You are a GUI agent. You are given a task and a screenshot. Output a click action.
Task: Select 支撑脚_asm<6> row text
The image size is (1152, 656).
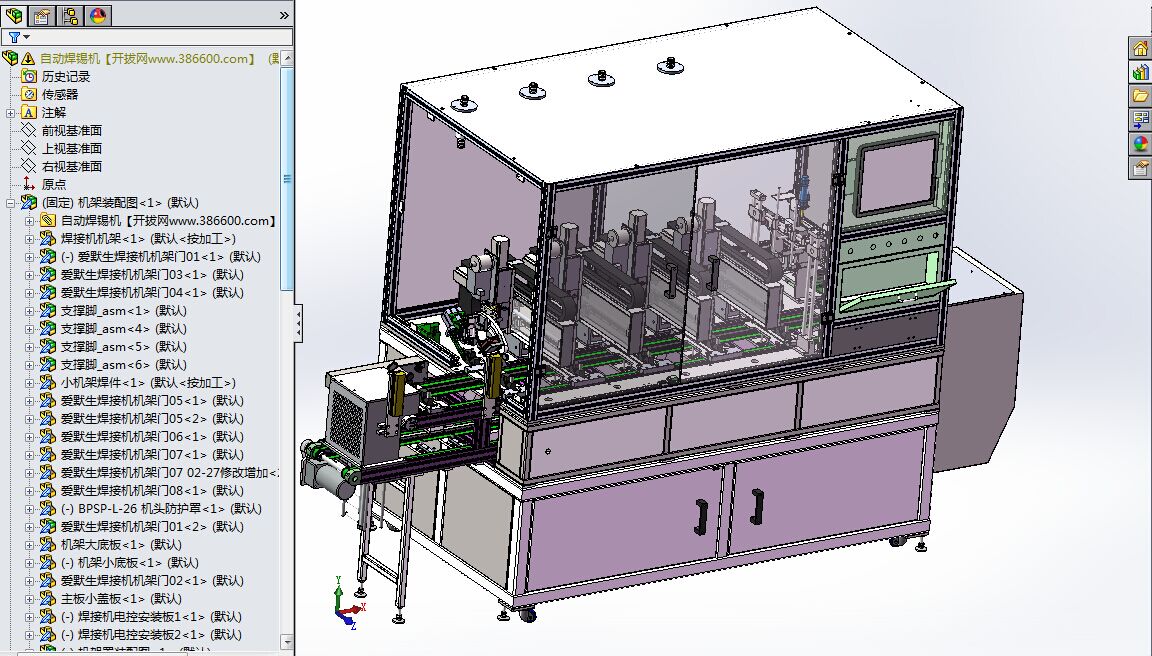point(123,364)
